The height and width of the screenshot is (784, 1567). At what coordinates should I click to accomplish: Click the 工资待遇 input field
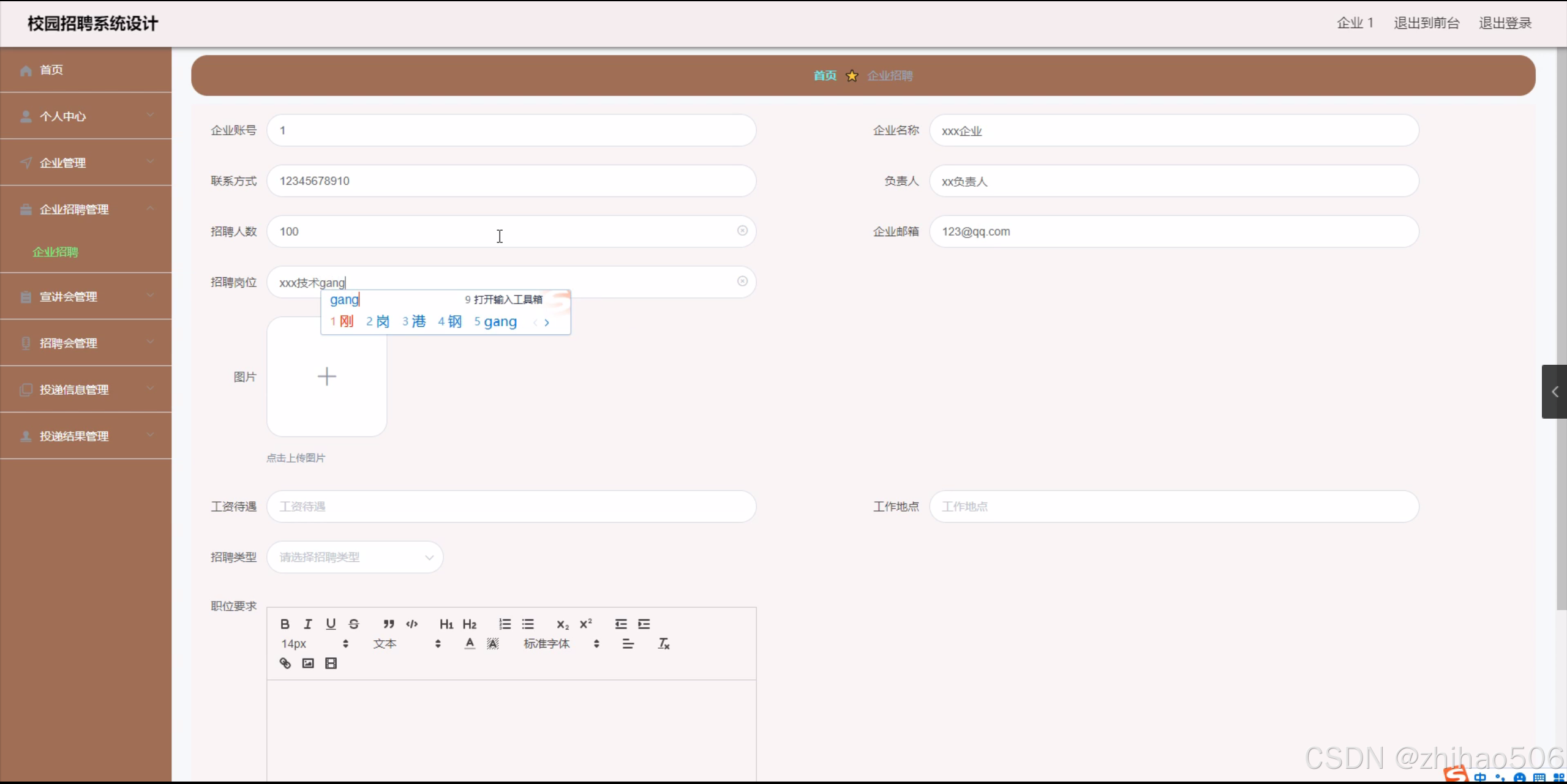tap(511, 506)
